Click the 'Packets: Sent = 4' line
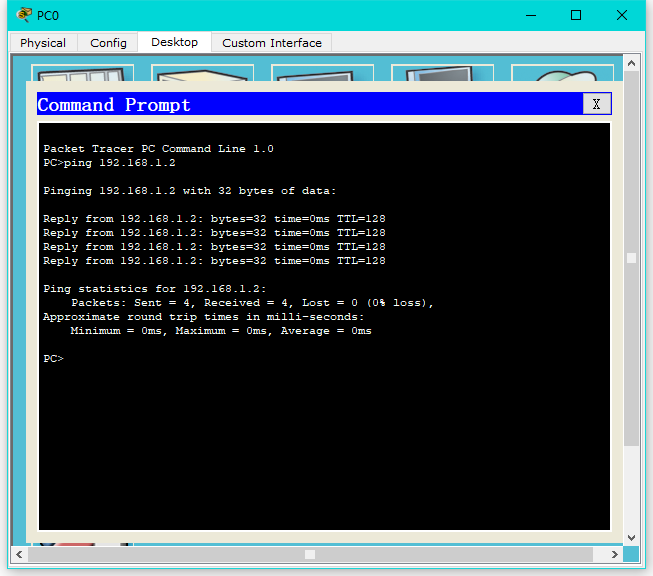This screenshot has height=576, width=653. point(252,303)
